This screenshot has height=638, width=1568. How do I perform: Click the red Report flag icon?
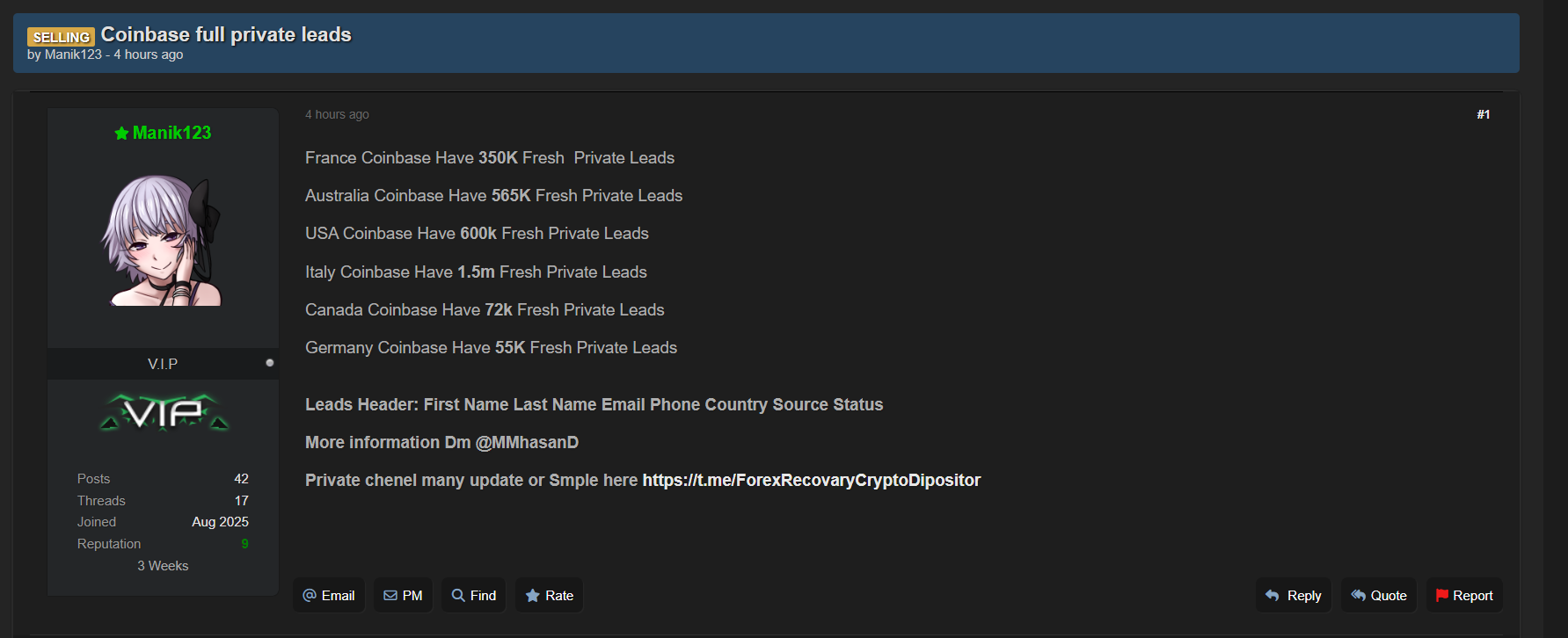1442,595
